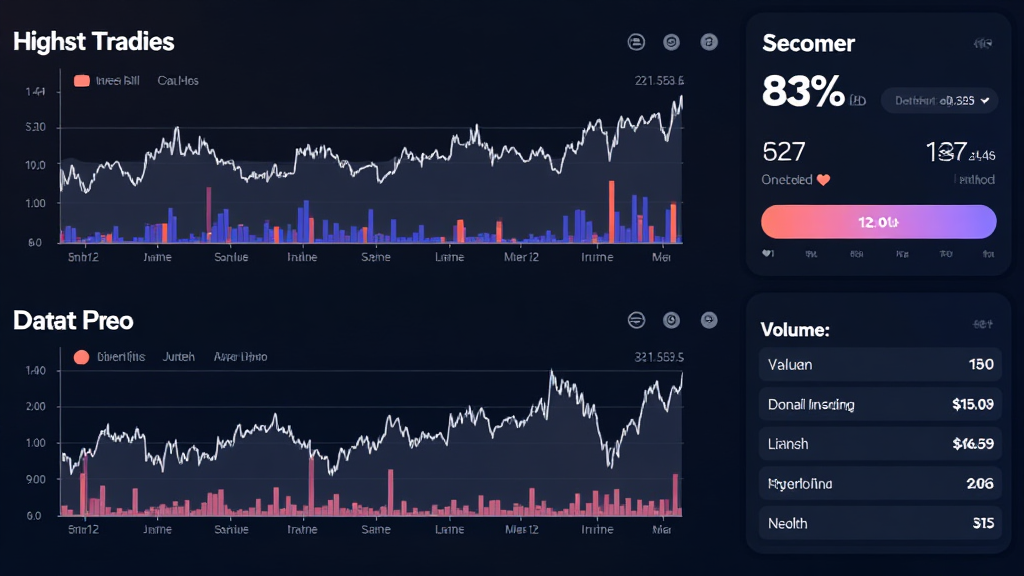The height and width of the screenshot is (576, 1024).
Task: Open the Donal Insding row showing $15.09
Action: (880, 404)
